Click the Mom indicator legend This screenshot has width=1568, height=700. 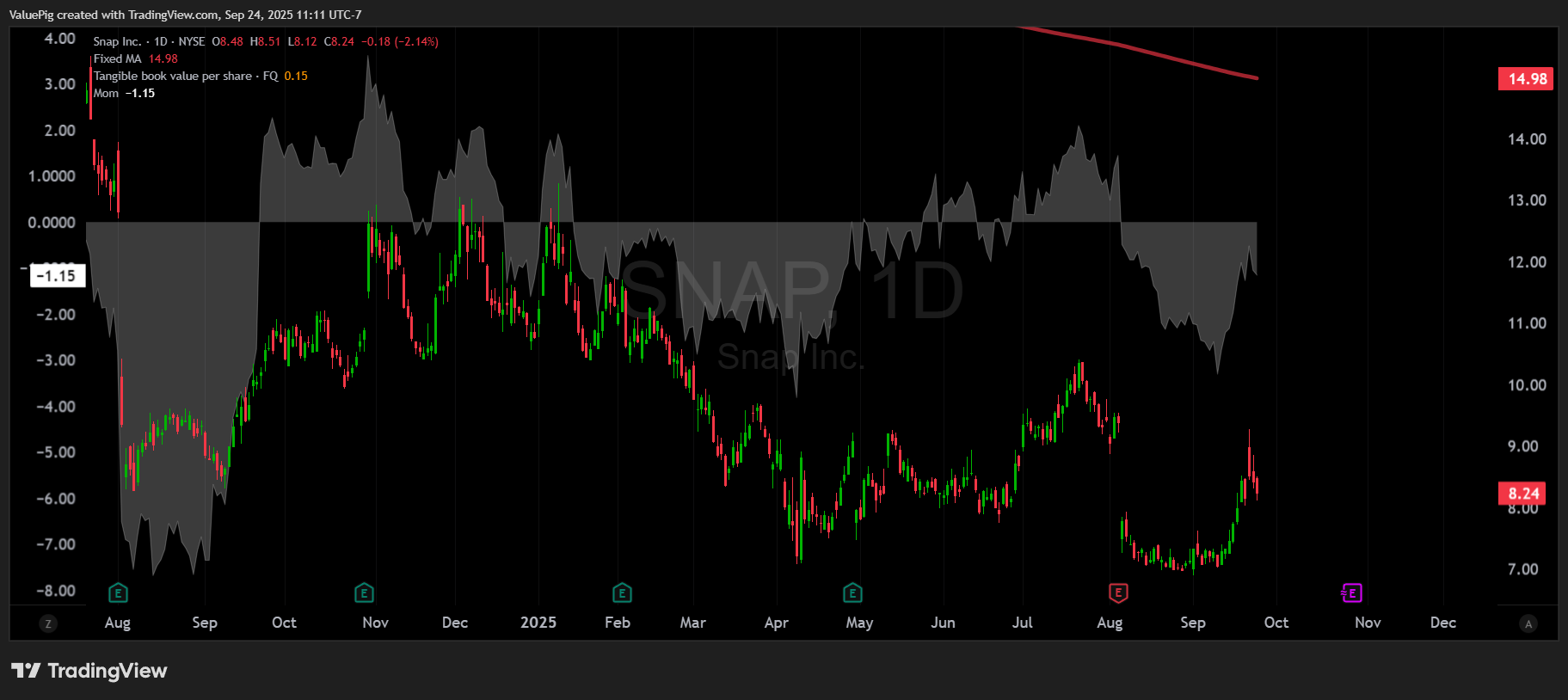106,93
